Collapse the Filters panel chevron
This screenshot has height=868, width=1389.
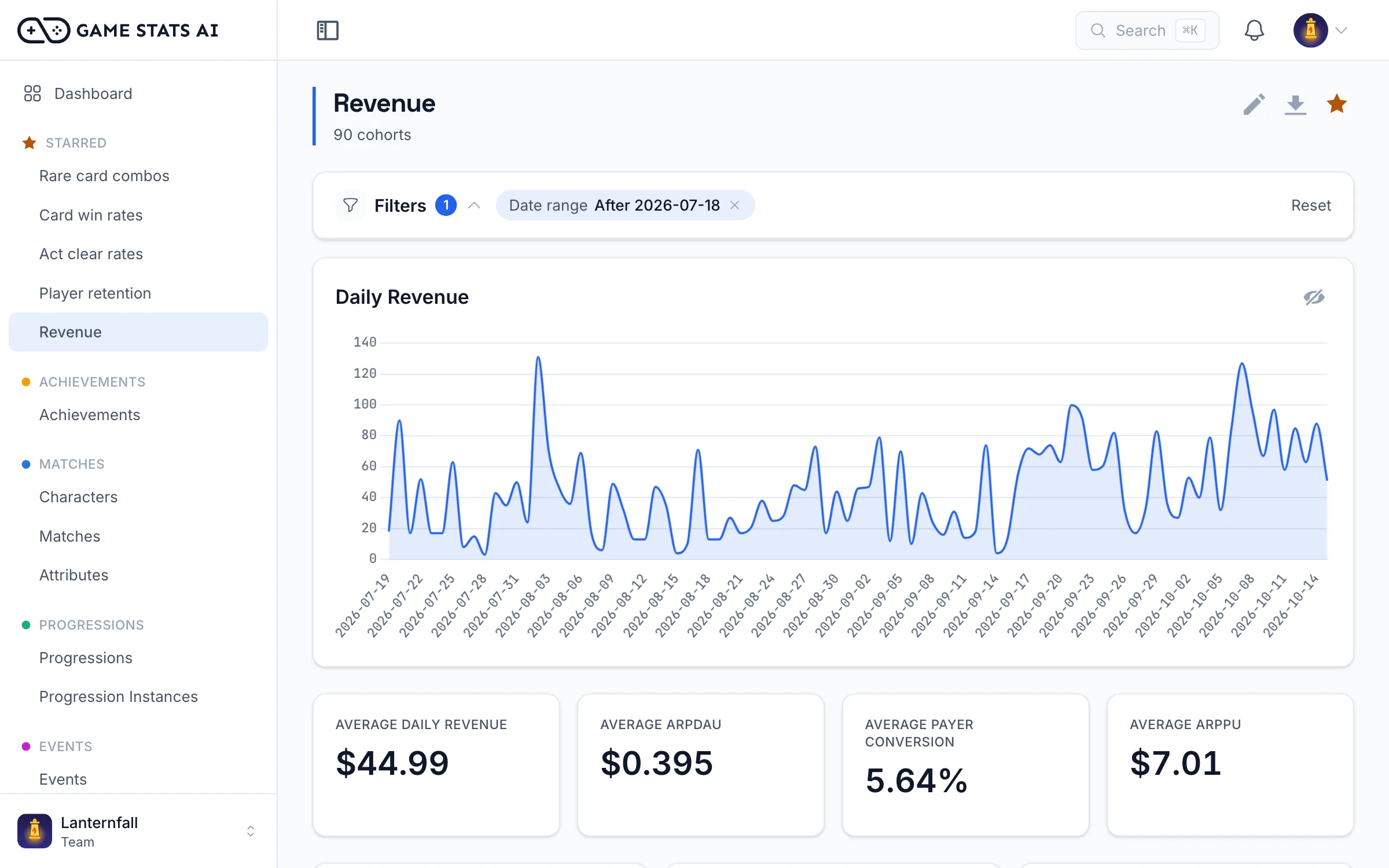click(x=475, y=205)
